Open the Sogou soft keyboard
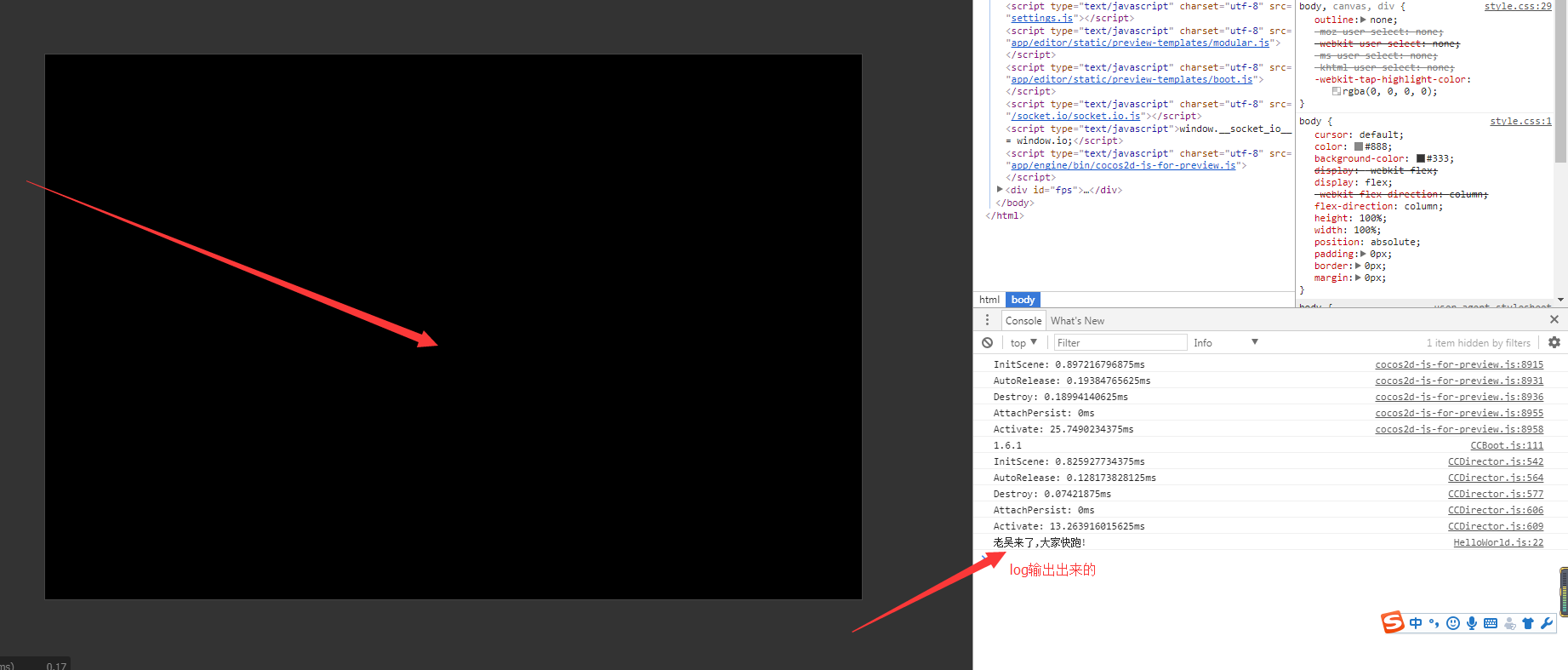Viewport: 1568px width, 670px height. coord(1491,623)
